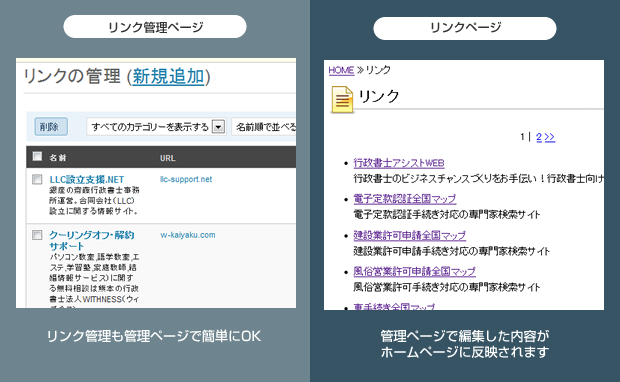Open the LLC設立支援.NET link name

click(87, 180)
